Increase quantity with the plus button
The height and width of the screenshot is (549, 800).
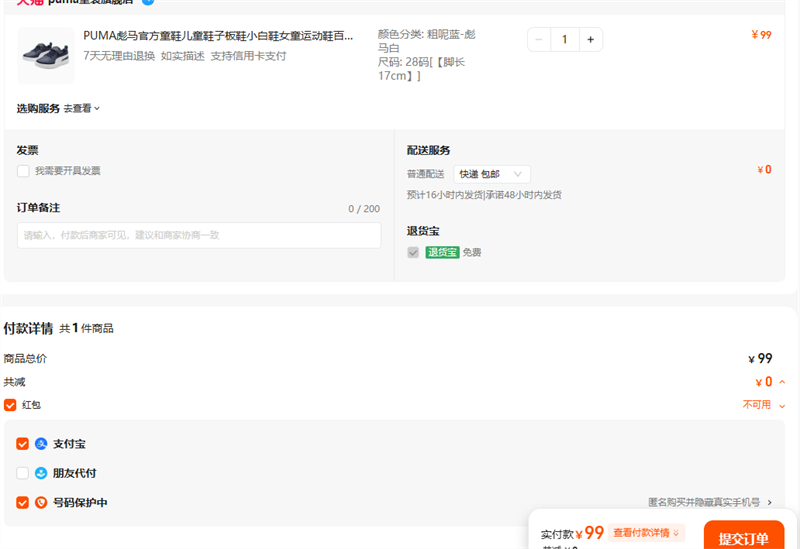(590, 40)
